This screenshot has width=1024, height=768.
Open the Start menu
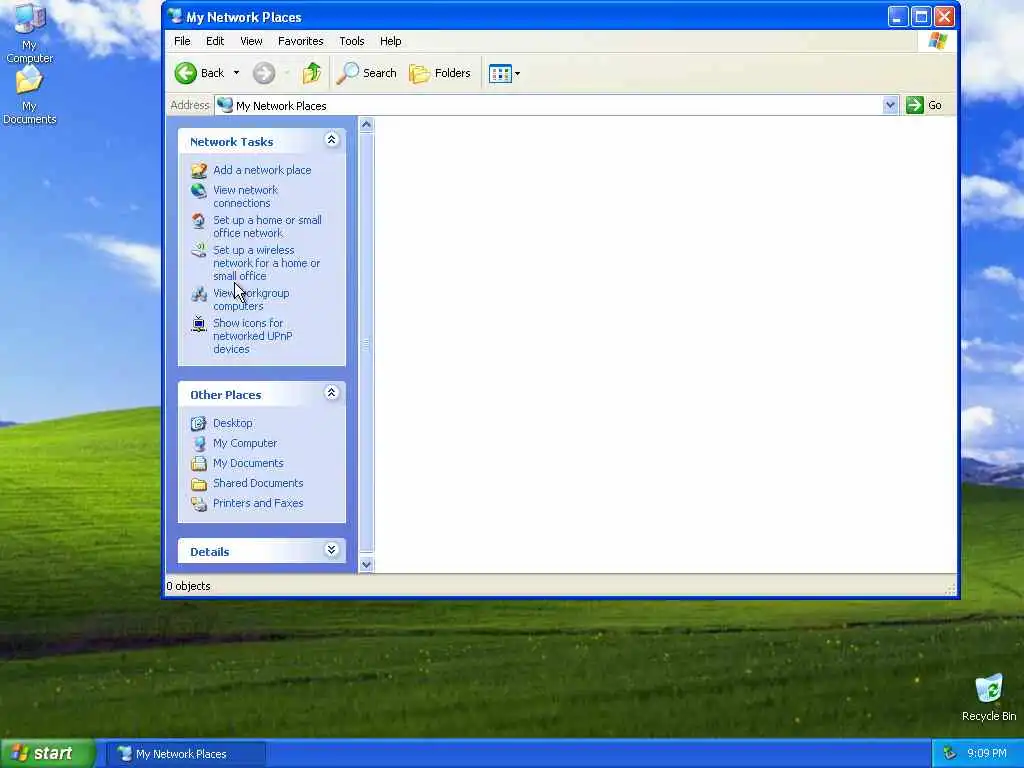coord(47,754)
